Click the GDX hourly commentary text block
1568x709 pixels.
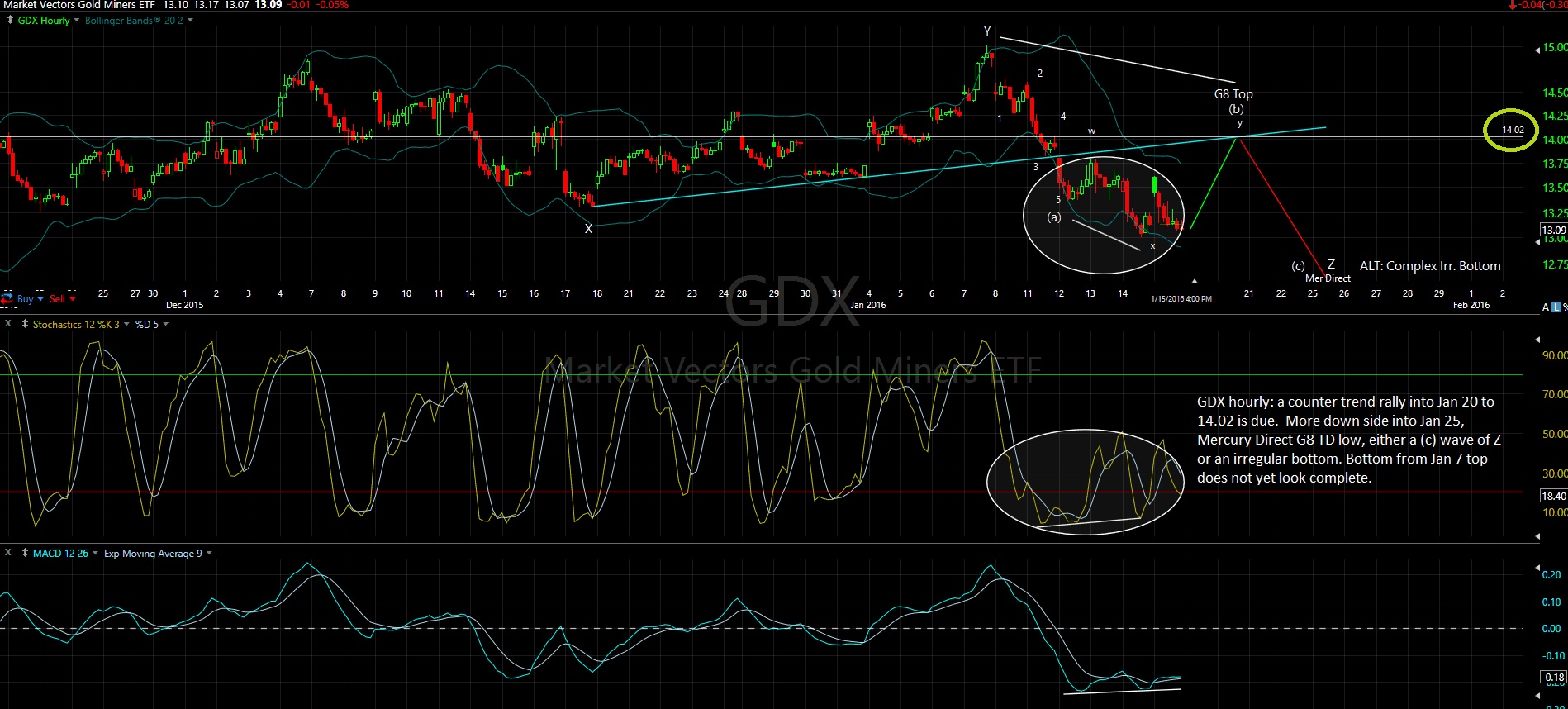click(1349, 440)
